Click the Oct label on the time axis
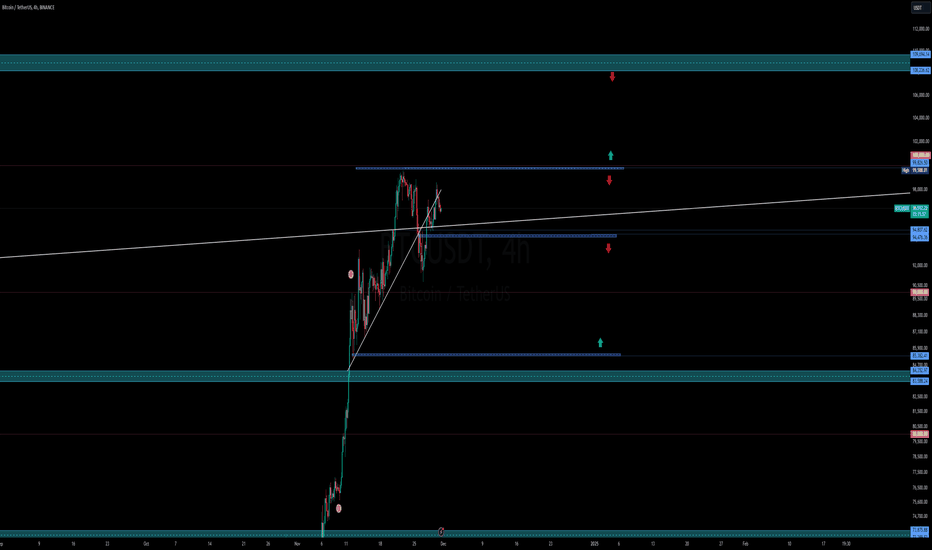Viewport: 932px width, 550px height. point(146,543)
